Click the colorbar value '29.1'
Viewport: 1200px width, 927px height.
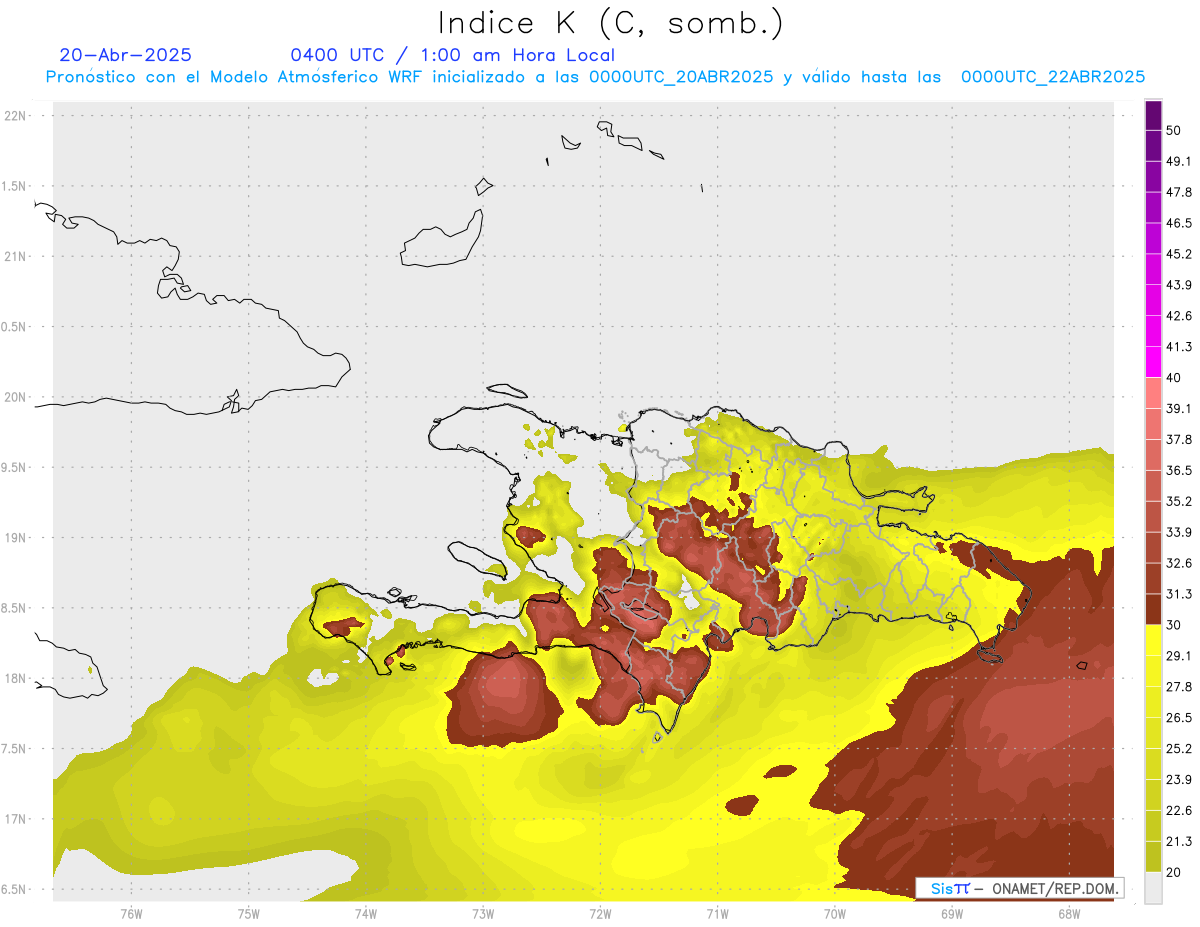click(1179, 656)
